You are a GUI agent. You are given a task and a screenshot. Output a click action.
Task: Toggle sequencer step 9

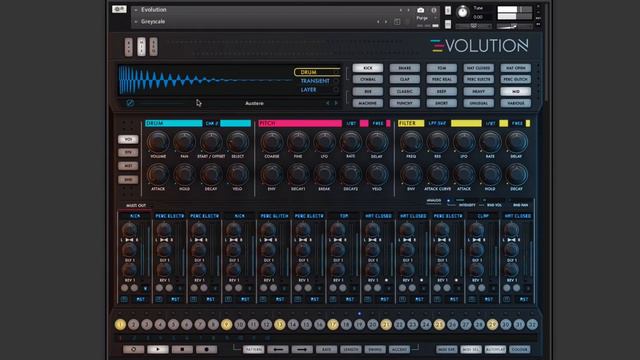(227, 324)
